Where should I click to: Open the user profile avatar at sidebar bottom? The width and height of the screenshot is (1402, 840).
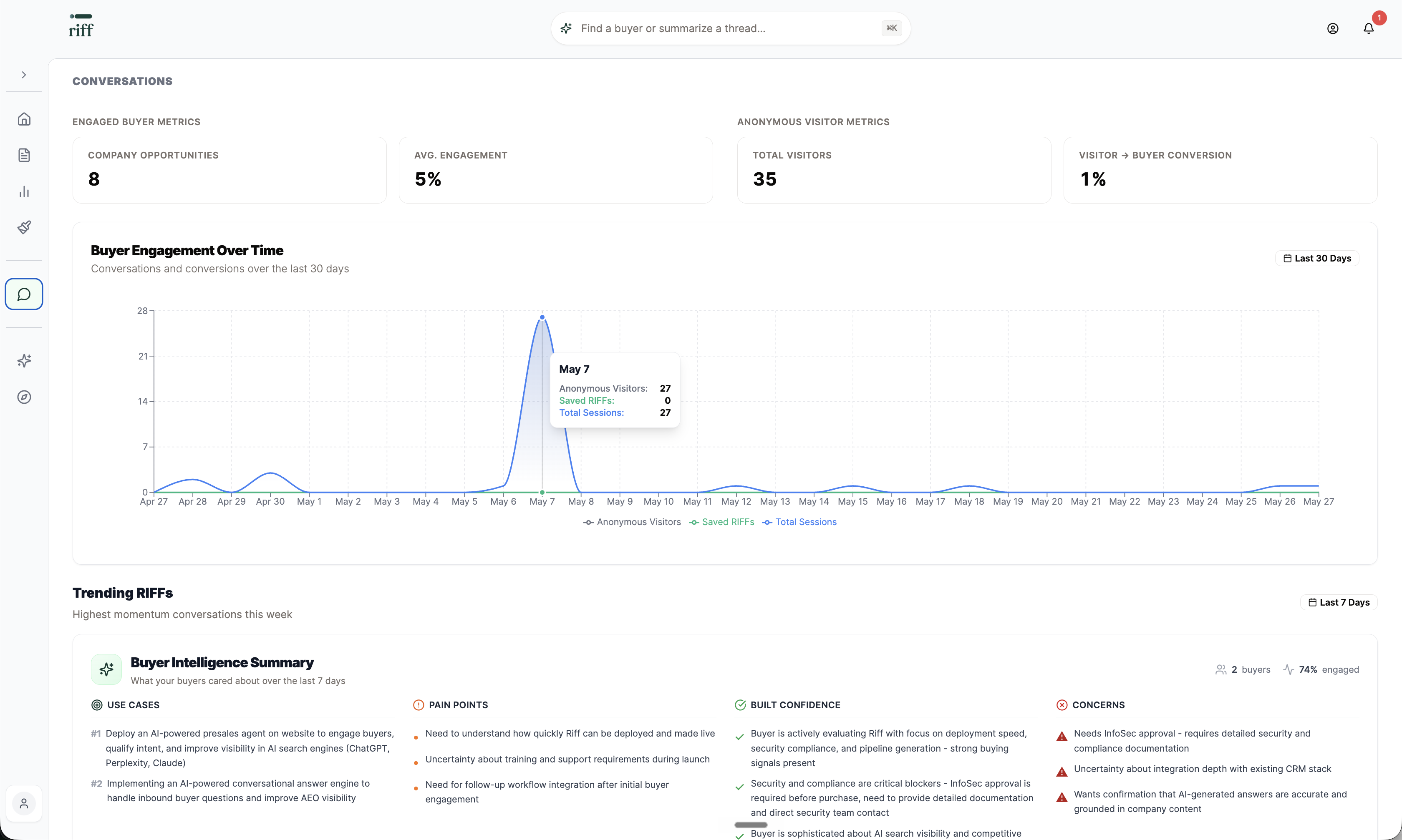(24, 803)
